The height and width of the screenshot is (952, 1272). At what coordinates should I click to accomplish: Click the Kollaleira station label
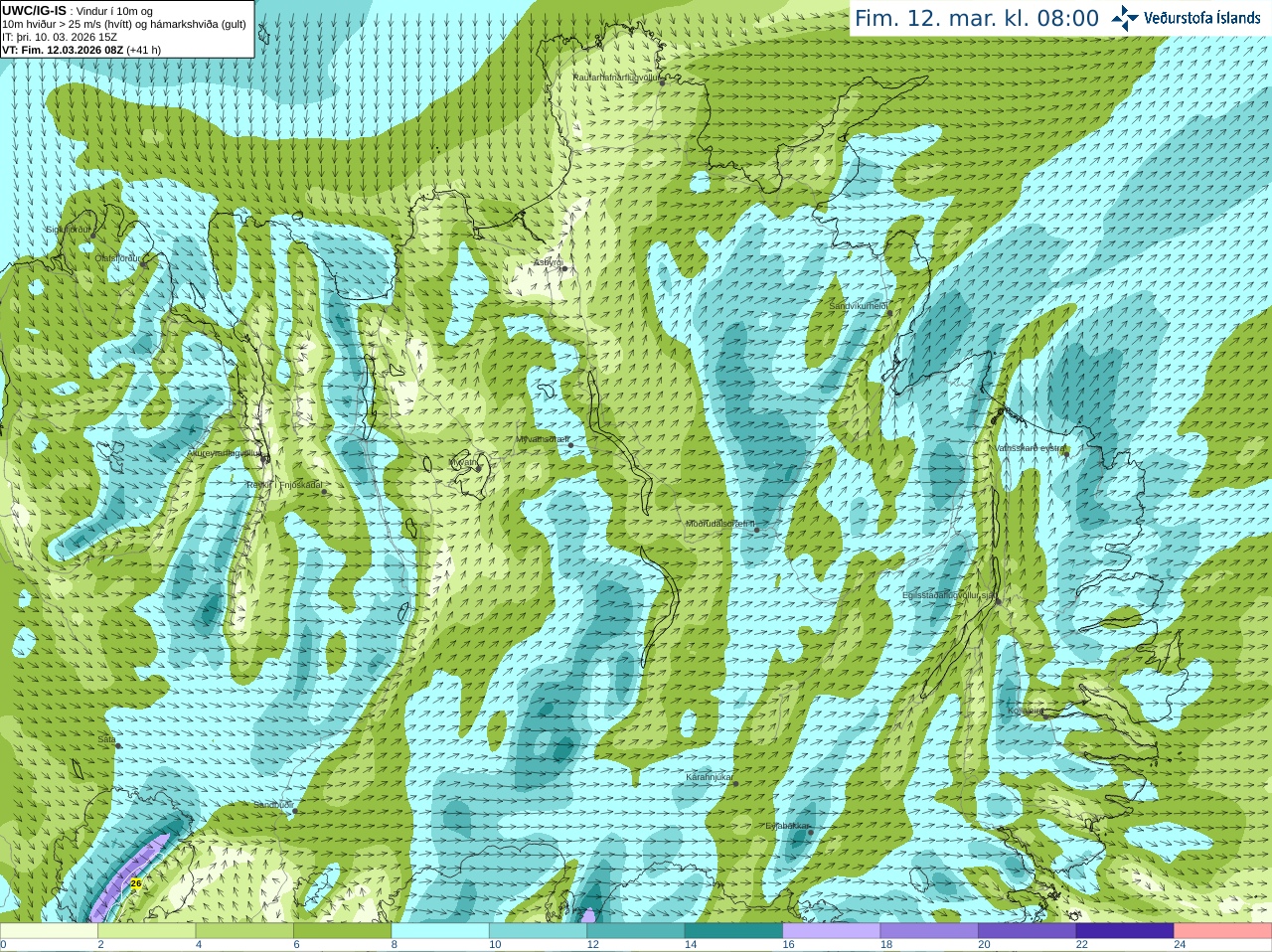1026,711
